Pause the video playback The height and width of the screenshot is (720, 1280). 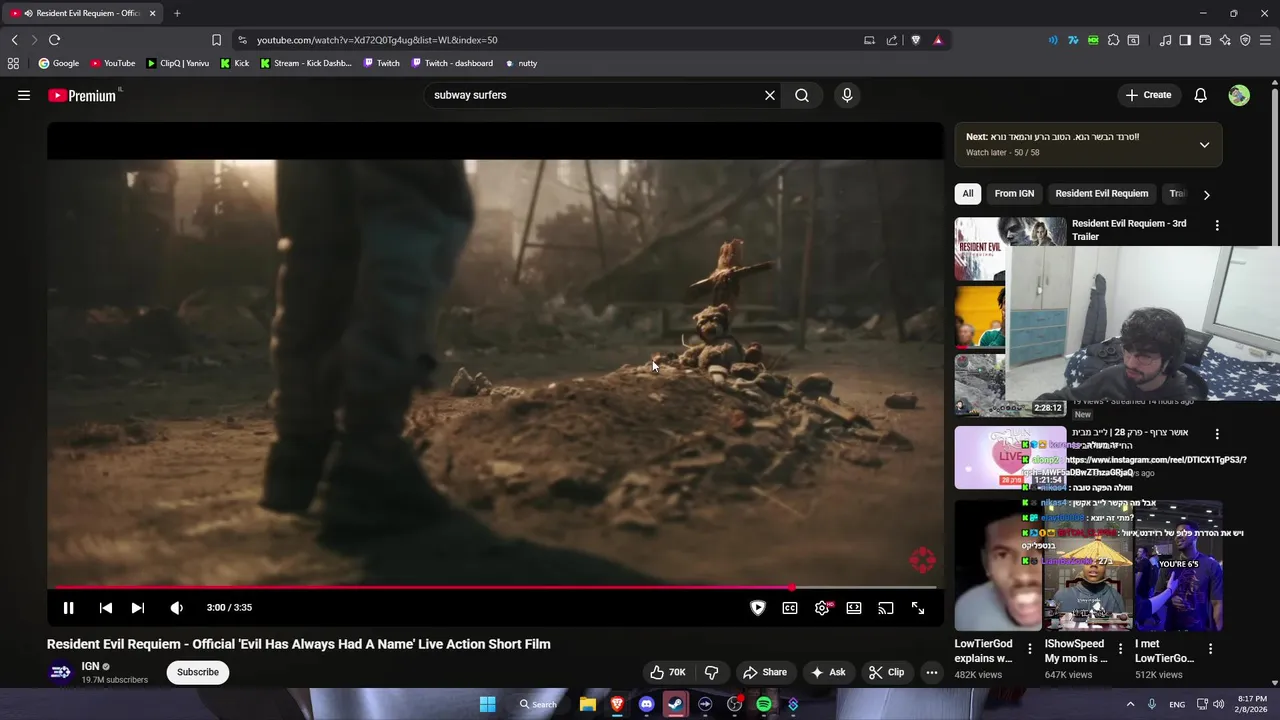click(68, 608)
